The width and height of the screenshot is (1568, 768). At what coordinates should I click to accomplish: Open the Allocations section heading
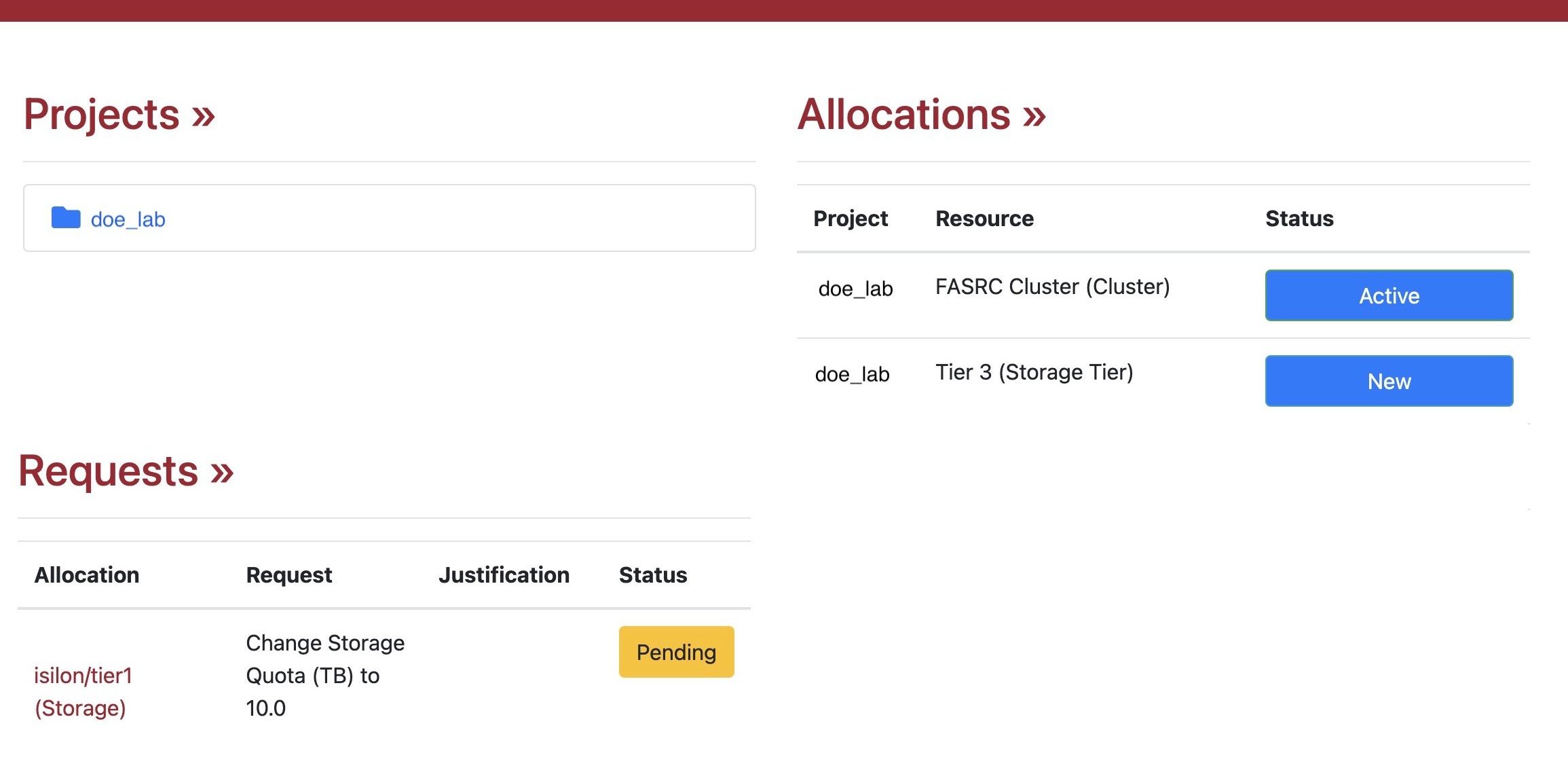point(921,114)
